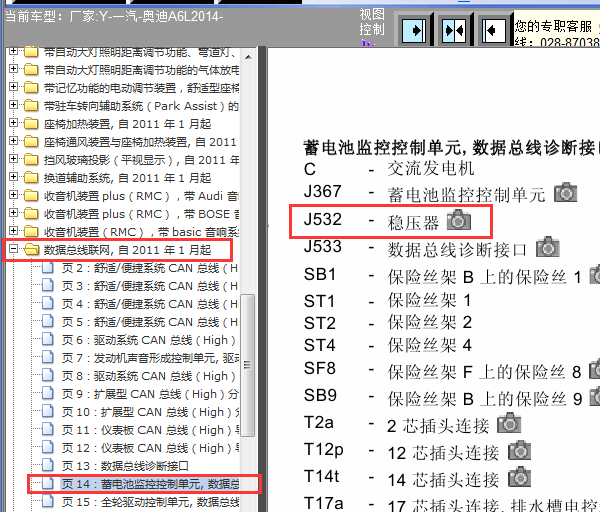
Task: Open 页 13 数据总线诊断接口
Action: tap(125, 466)
